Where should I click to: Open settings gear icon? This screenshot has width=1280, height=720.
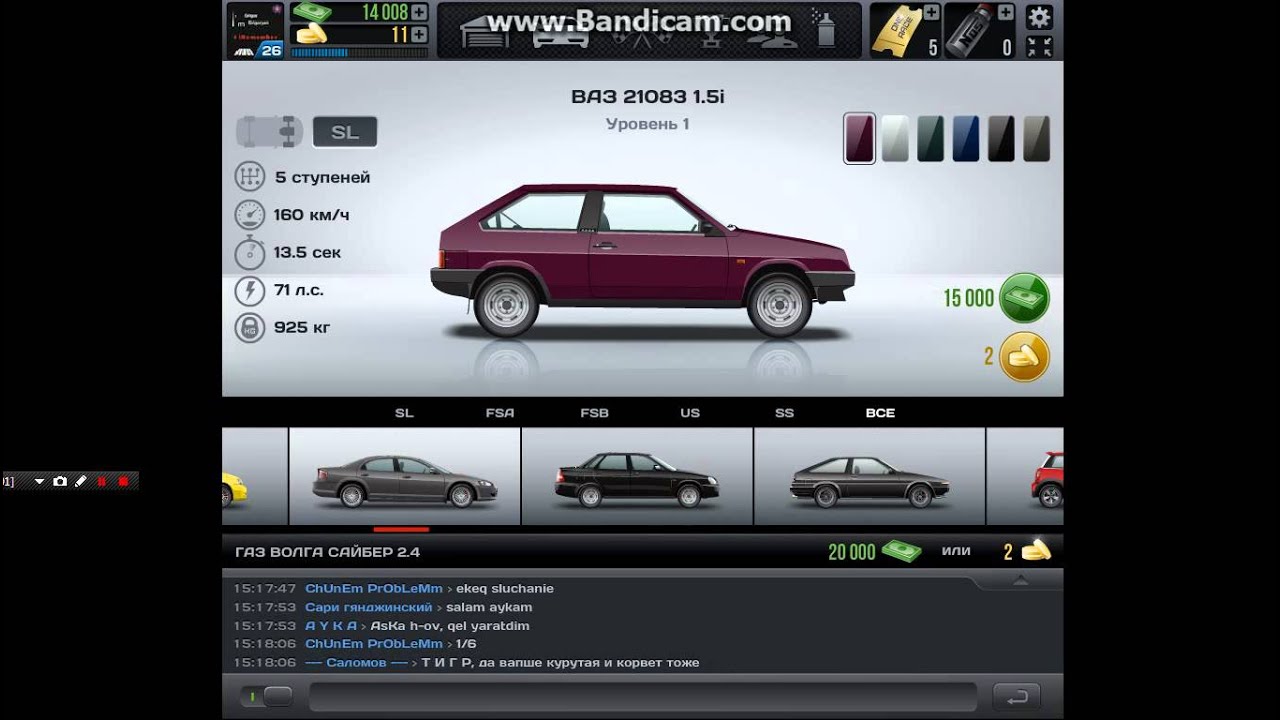pos(1040,16)
